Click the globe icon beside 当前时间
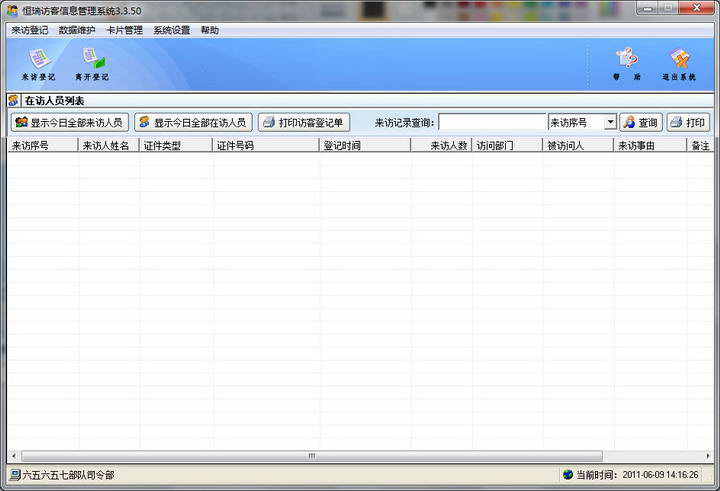 tap(568, 474)
